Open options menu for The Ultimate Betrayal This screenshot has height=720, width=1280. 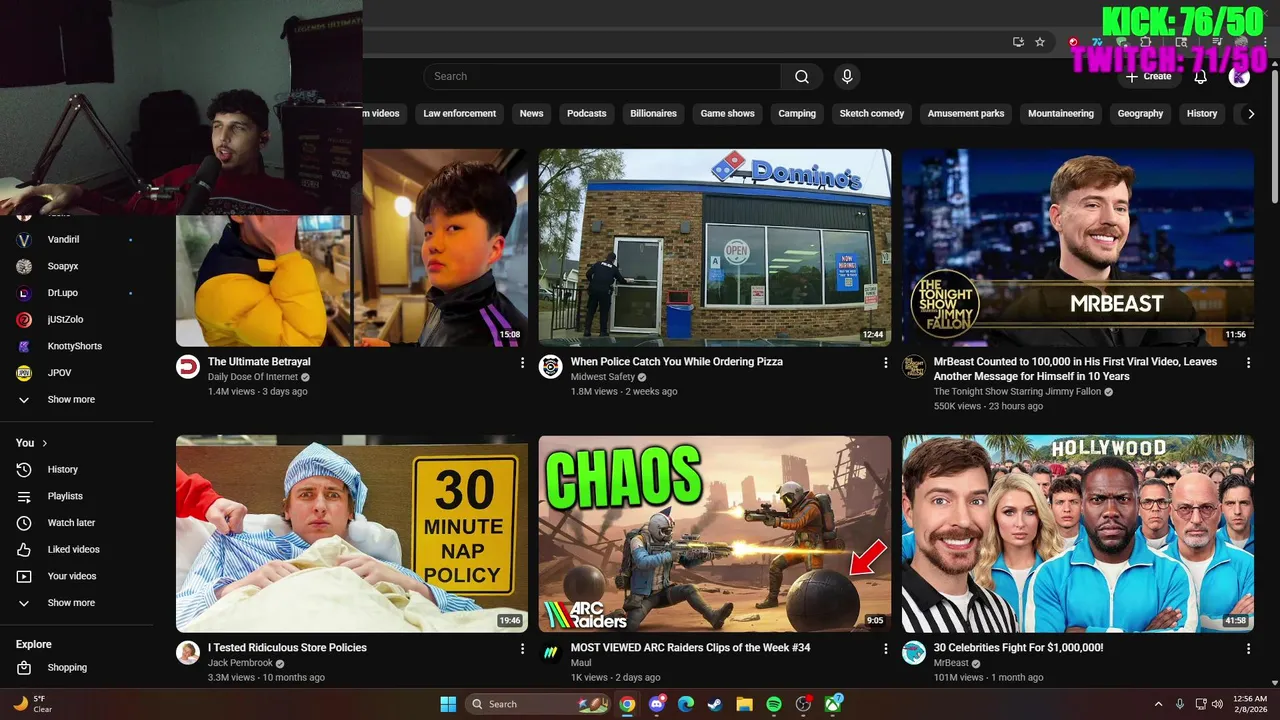[x=522, y=363]
